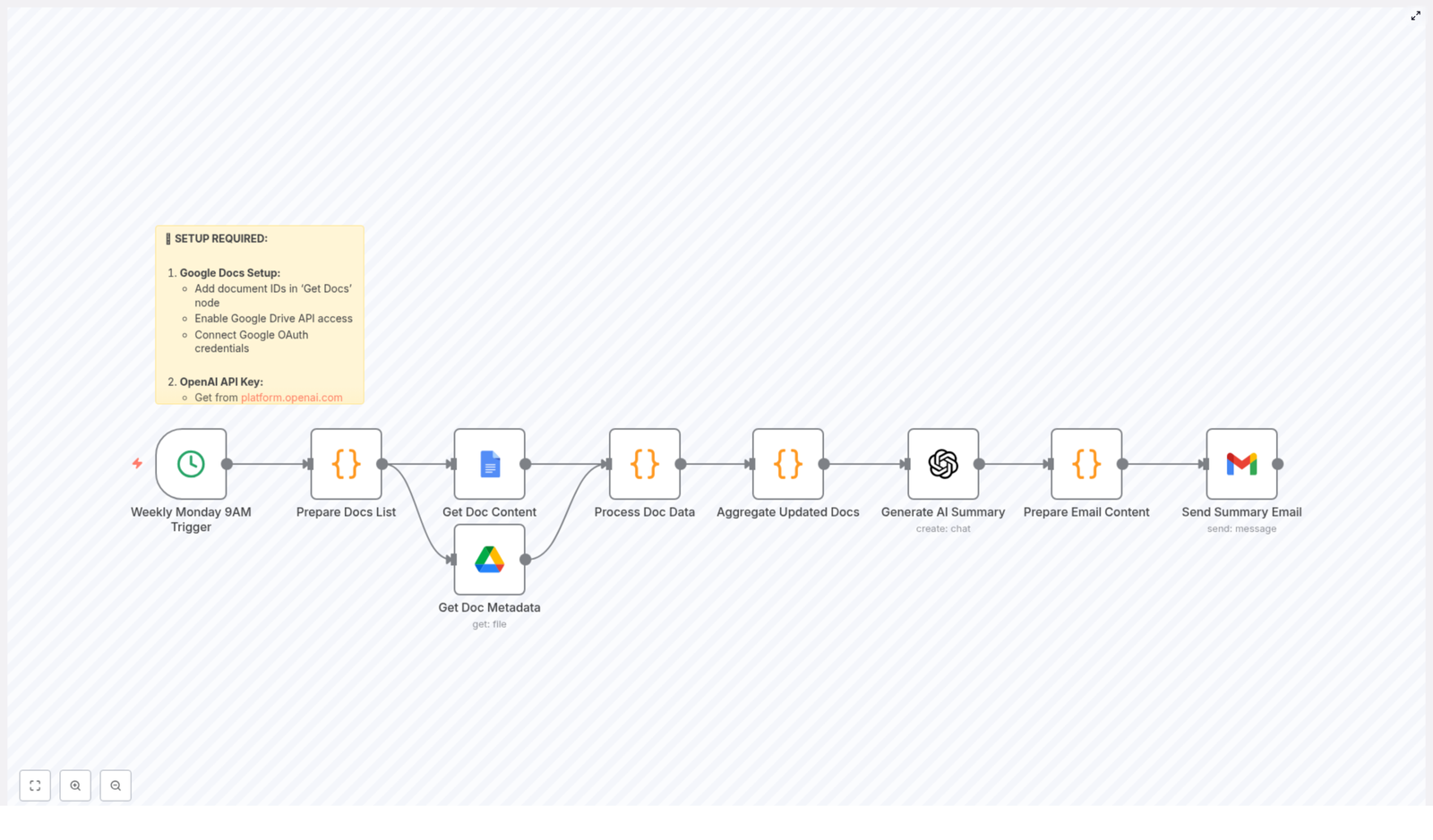
Task: Open the Weekly Monday 9AM Trigger node
Action: 191,465
